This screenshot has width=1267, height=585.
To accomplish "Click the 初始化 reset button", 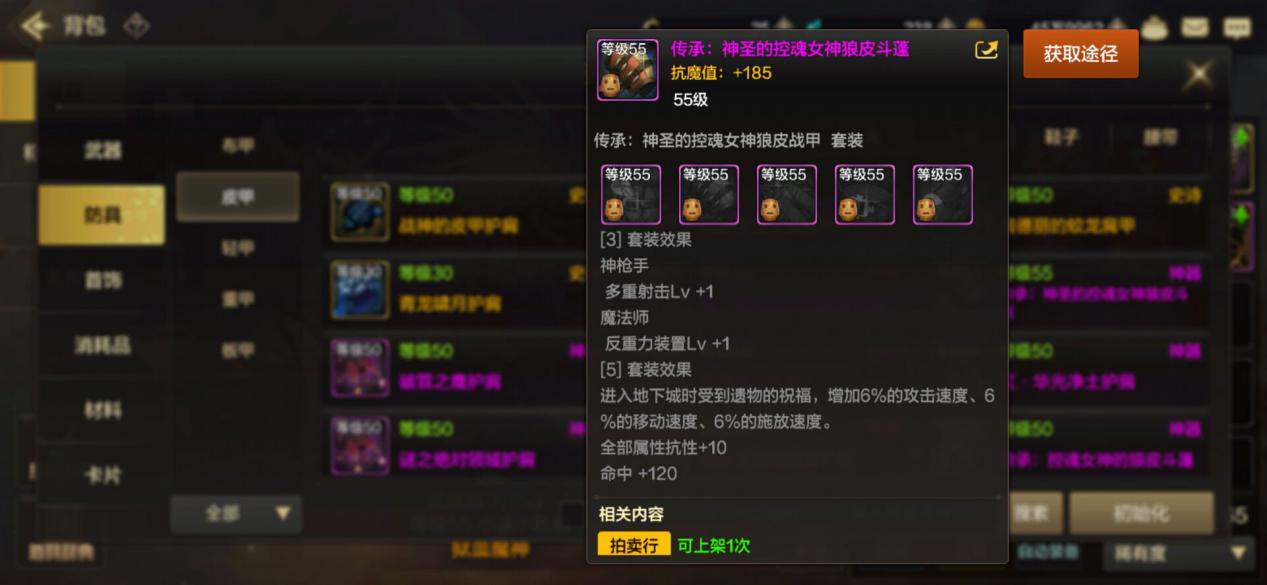I will point(1141,513).
